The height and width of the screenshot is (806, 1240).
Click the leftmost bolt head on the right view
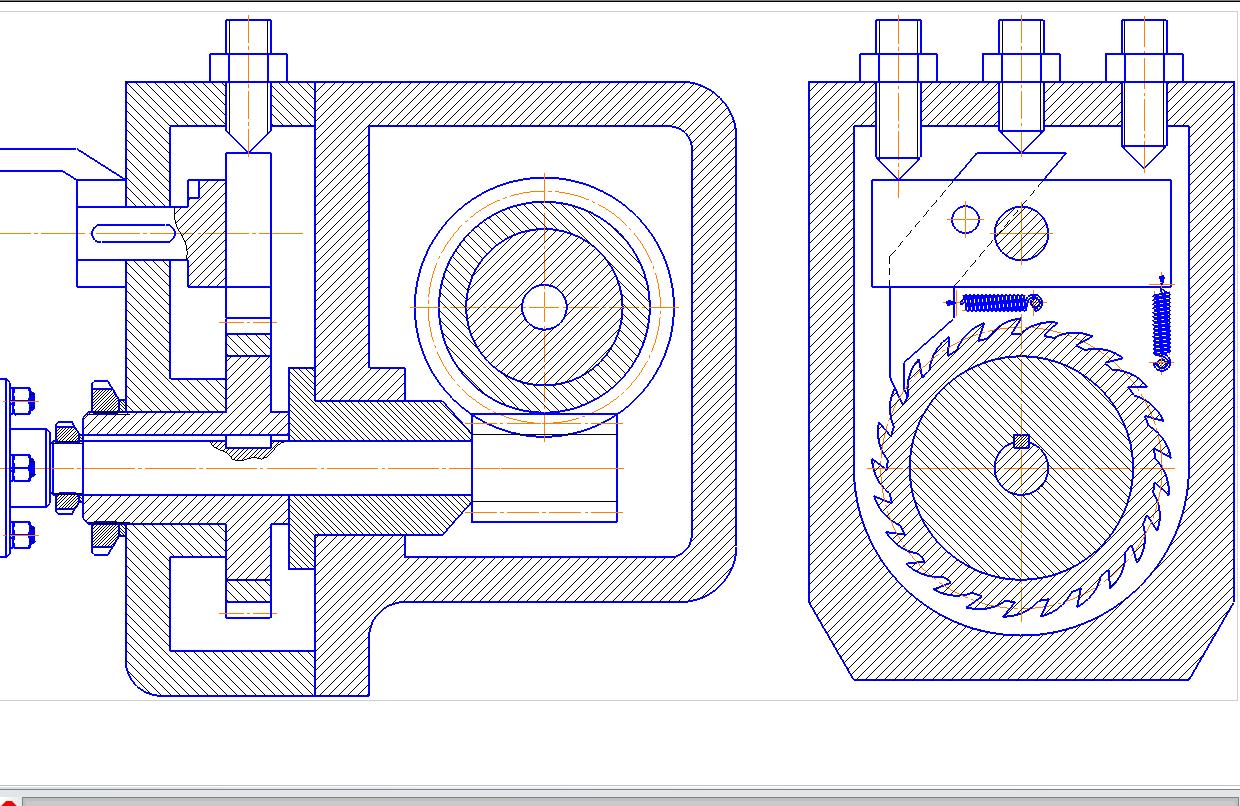898,67
